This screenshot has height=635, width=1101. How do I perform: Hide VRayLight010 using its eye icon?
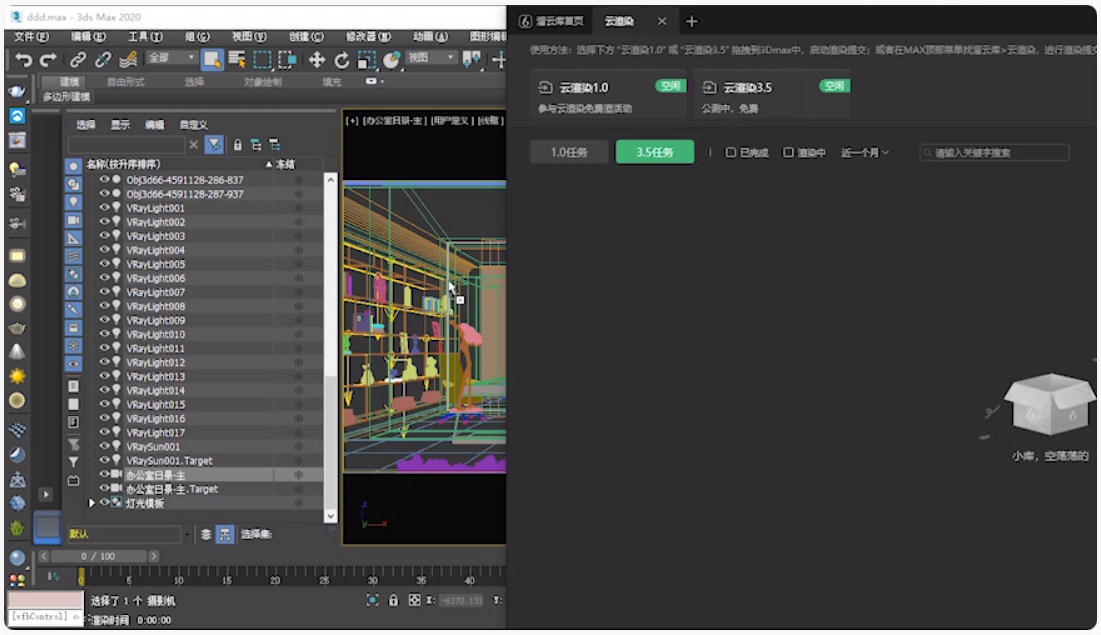[x=104, y=334]
